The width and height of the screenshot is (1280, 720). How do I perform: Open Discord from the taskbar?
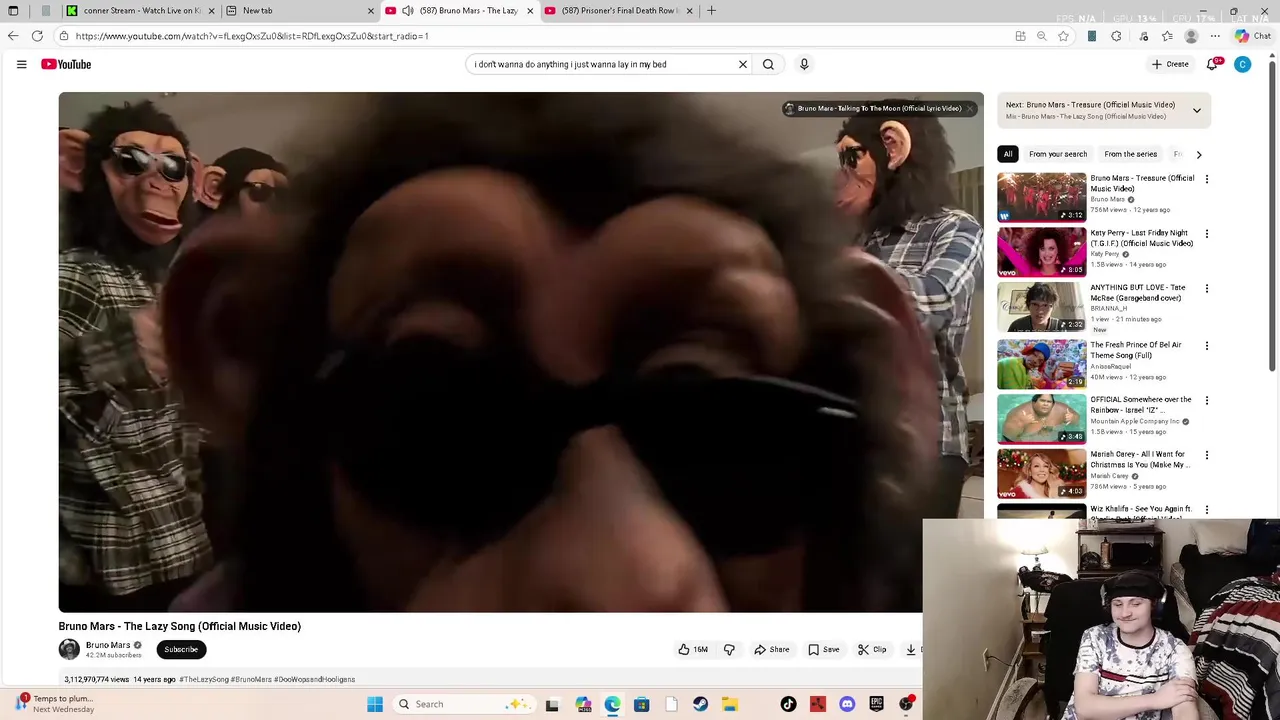tap(847, 704)
